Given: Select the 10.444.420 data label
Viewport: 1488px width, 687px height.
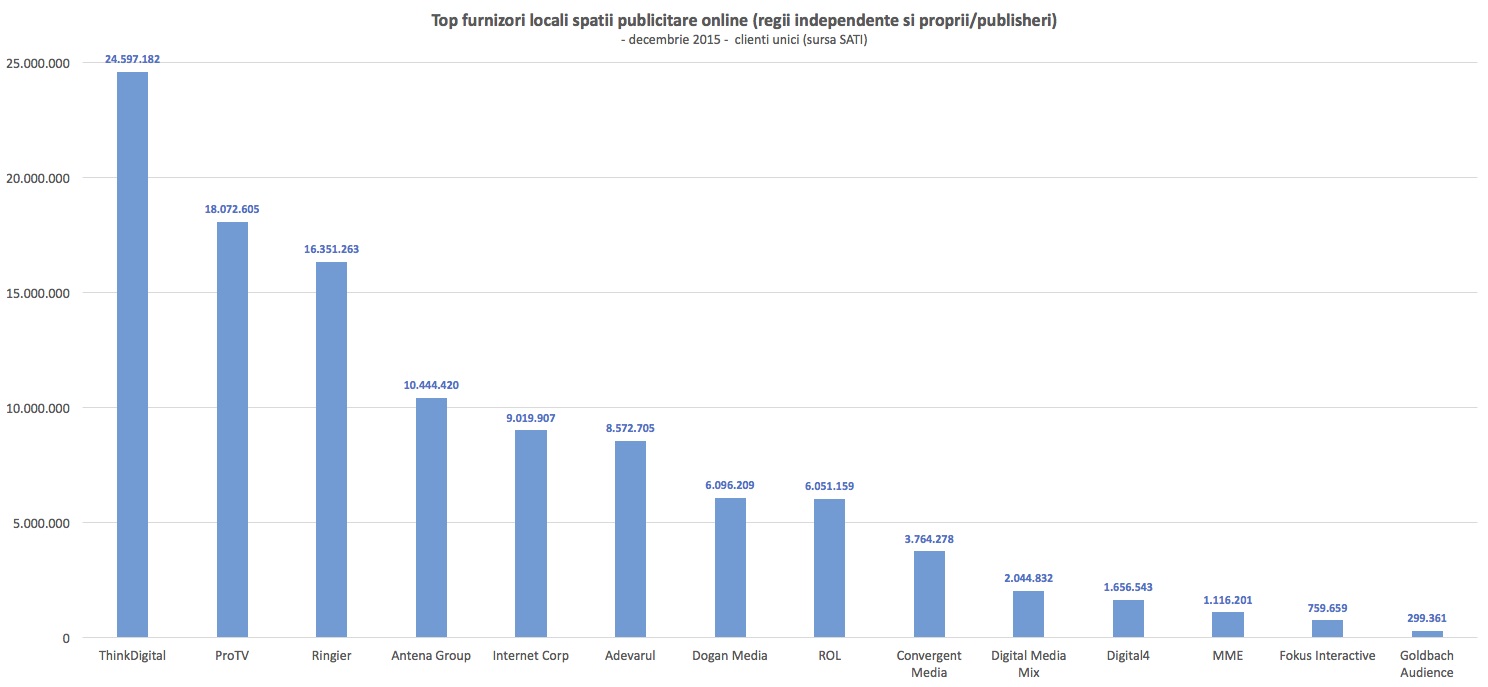Looking at the screenshot, I should [x=431, y=385].
